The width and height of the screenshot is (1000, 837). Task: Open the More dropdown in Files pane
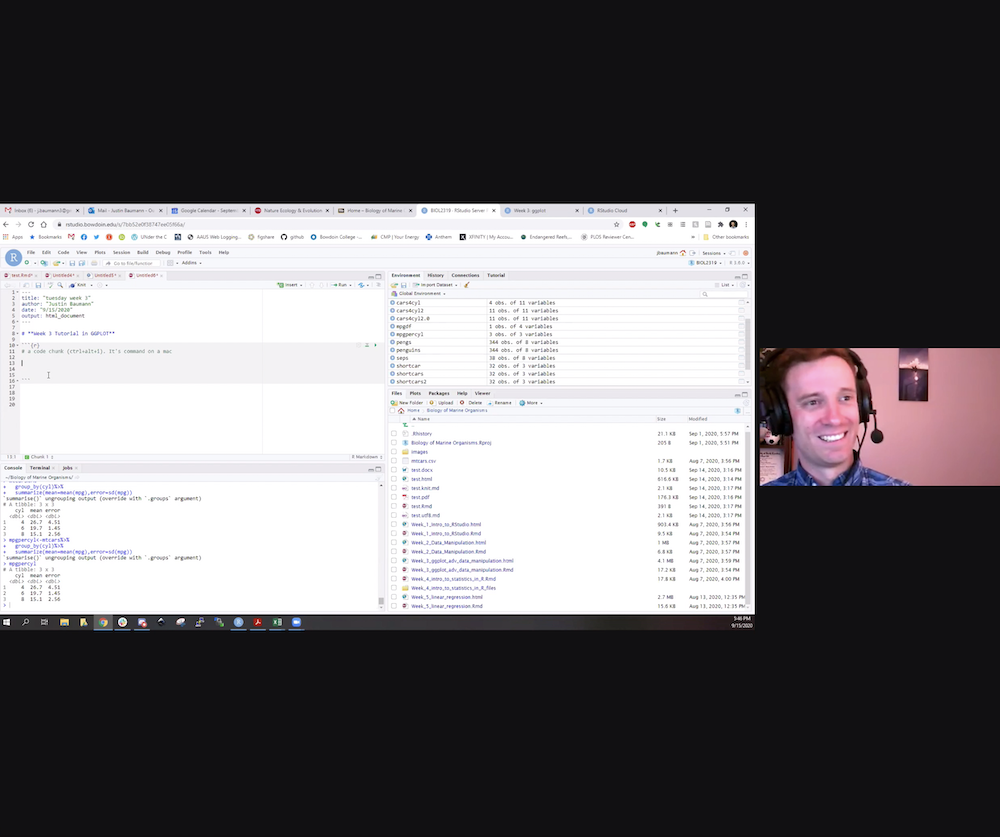(531, 403)
